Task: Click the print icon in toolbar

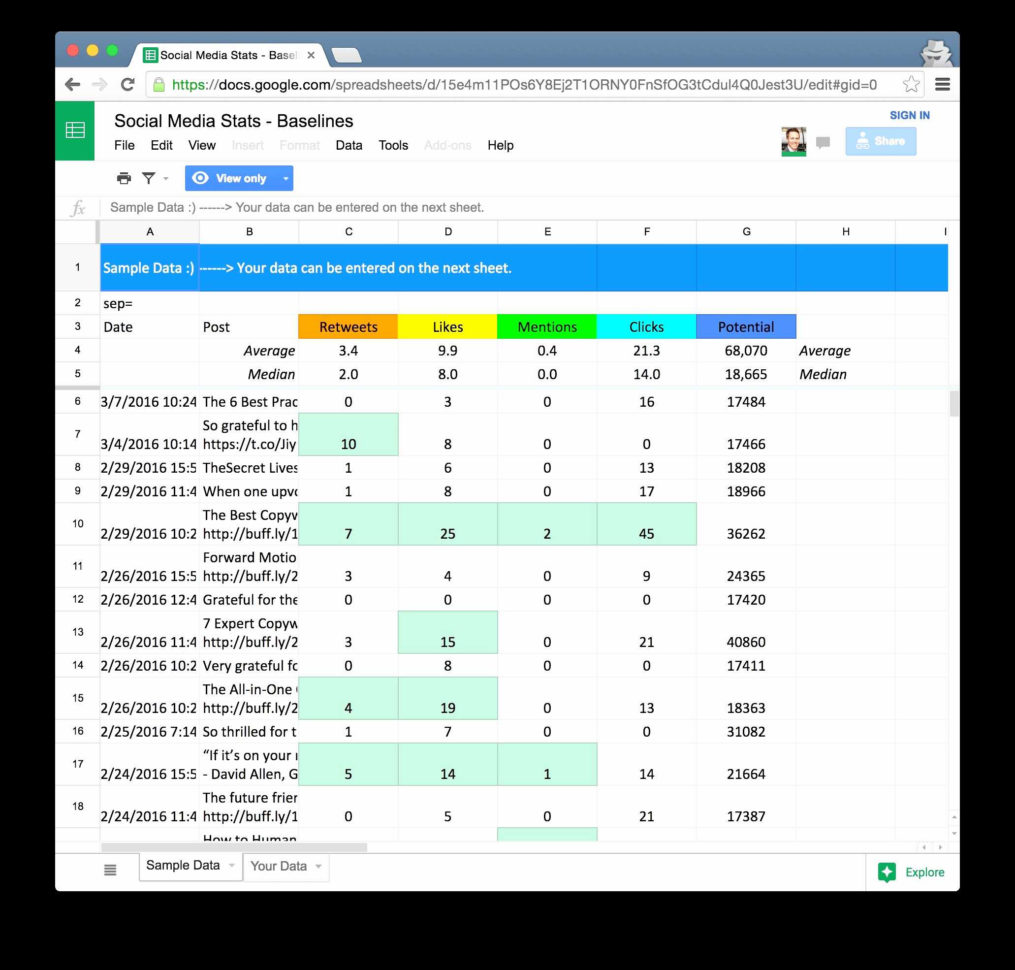Action: click(123, 178)
